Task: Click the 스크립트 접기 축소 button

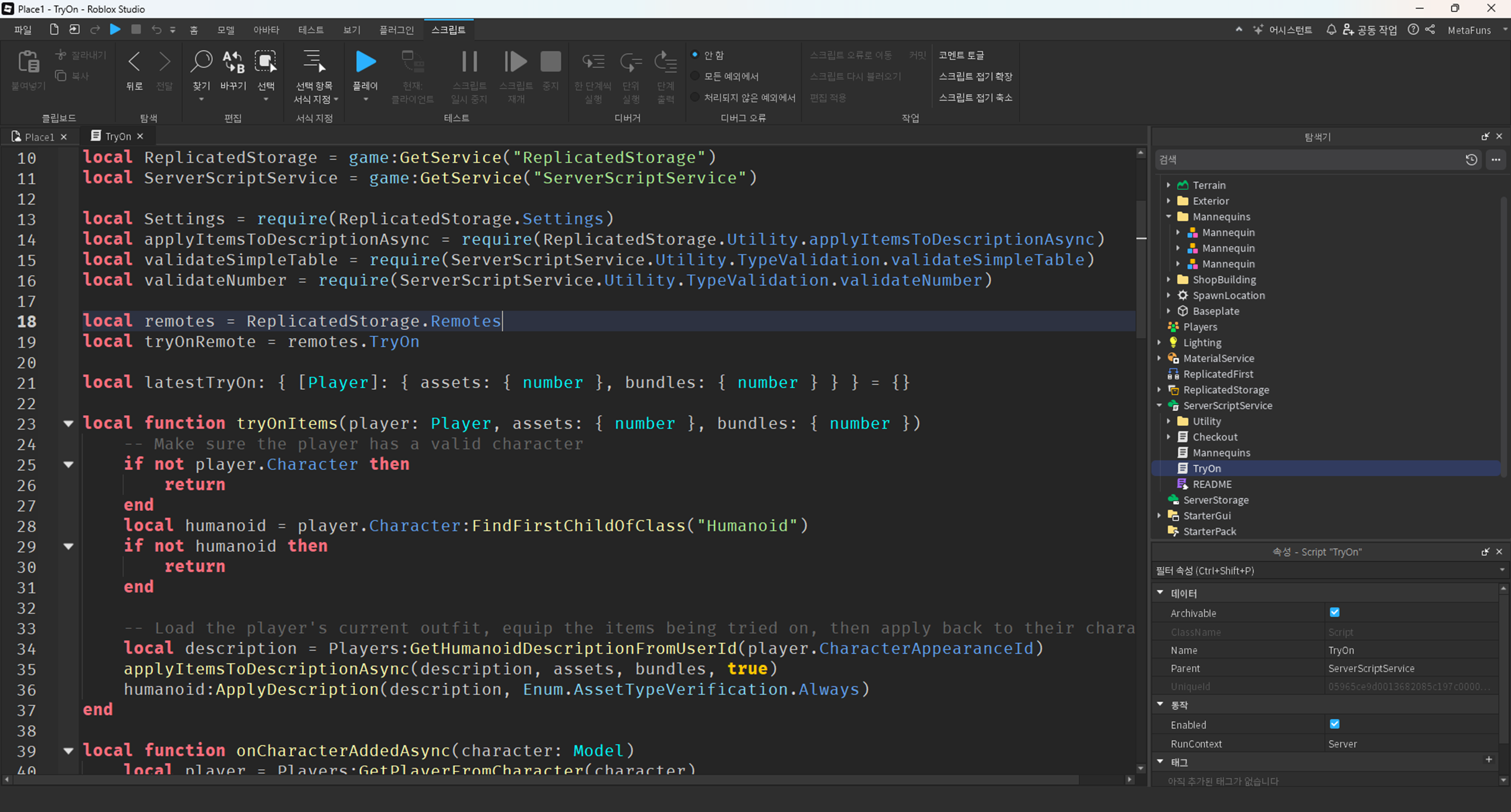Action: tap(976, 97)
